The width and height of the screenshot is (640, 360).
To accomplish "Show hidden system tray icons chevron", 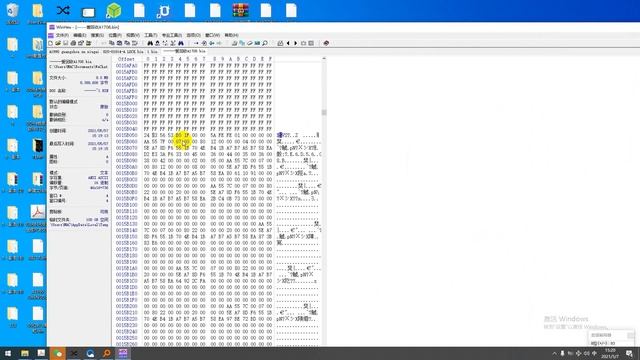I will click(x=554, y=353).
